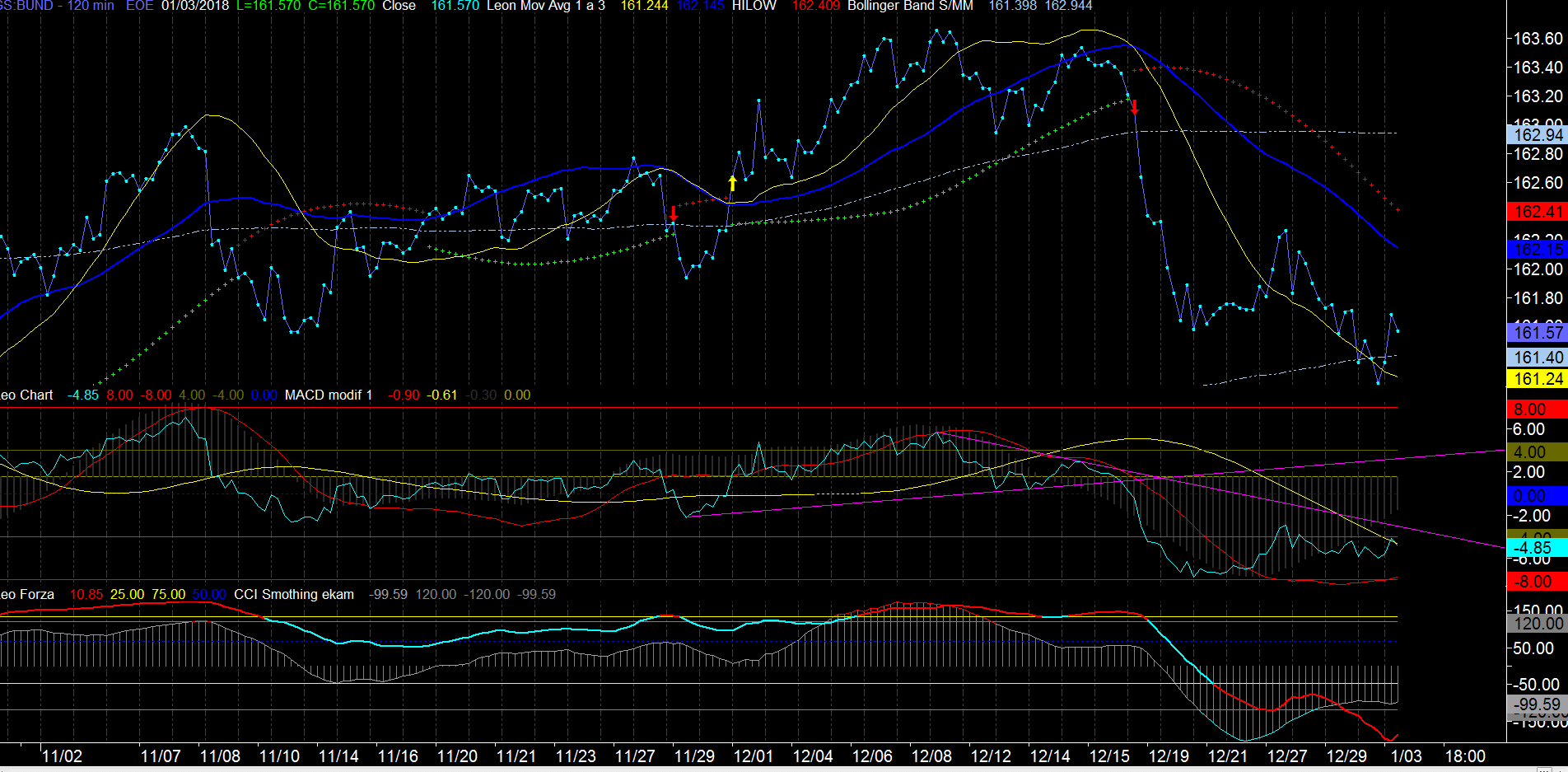The width and height of the screenshot is (1568, 772).
Task: Click the Bollinger Band S/MM label
Action: (x=910, y=6)
